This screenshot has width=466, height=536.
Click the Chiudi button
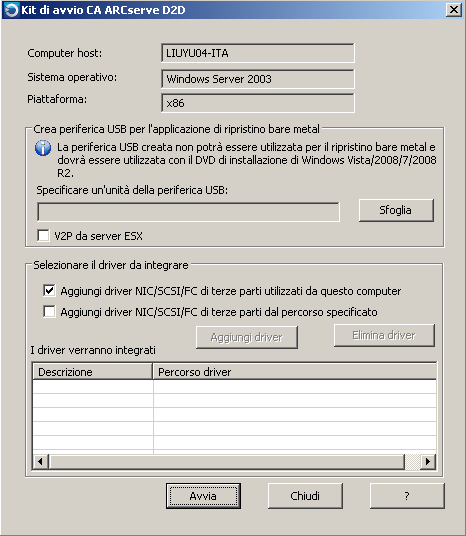tap(305, 496)
